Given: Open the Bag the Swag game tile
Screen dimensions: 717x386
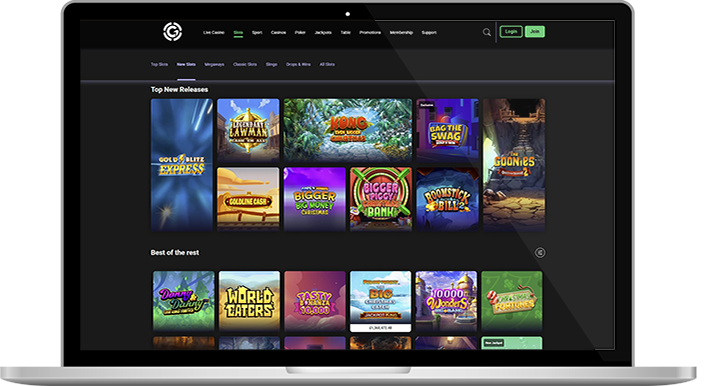Looking at the screenshot, I should [447, 130].
